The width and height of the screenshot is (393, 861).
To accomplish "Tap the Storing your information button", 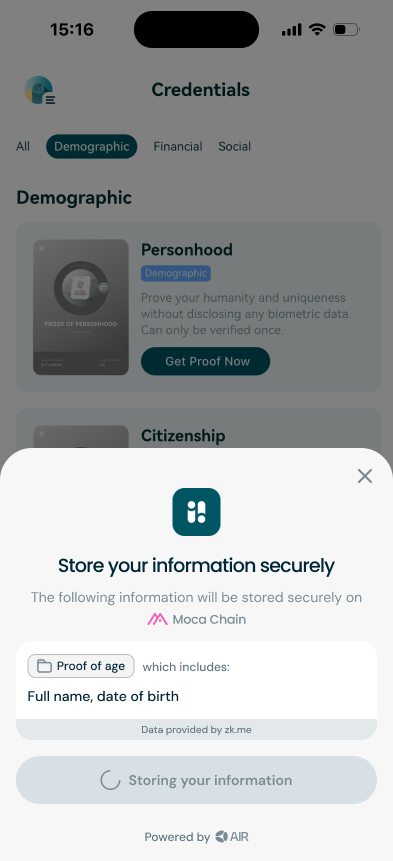I will pos(196,780).
